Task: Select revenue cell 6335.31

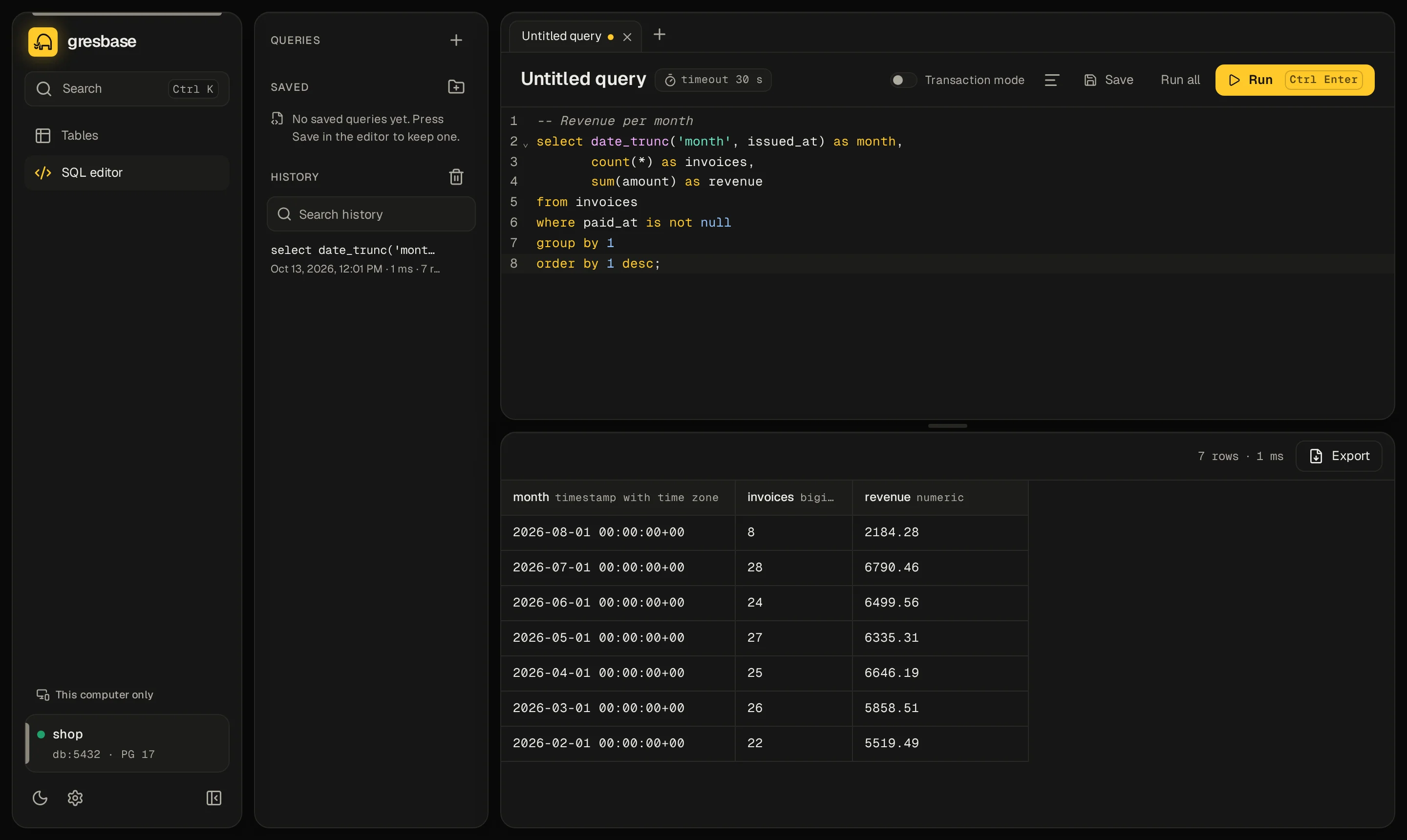Action: click(940, 638)
